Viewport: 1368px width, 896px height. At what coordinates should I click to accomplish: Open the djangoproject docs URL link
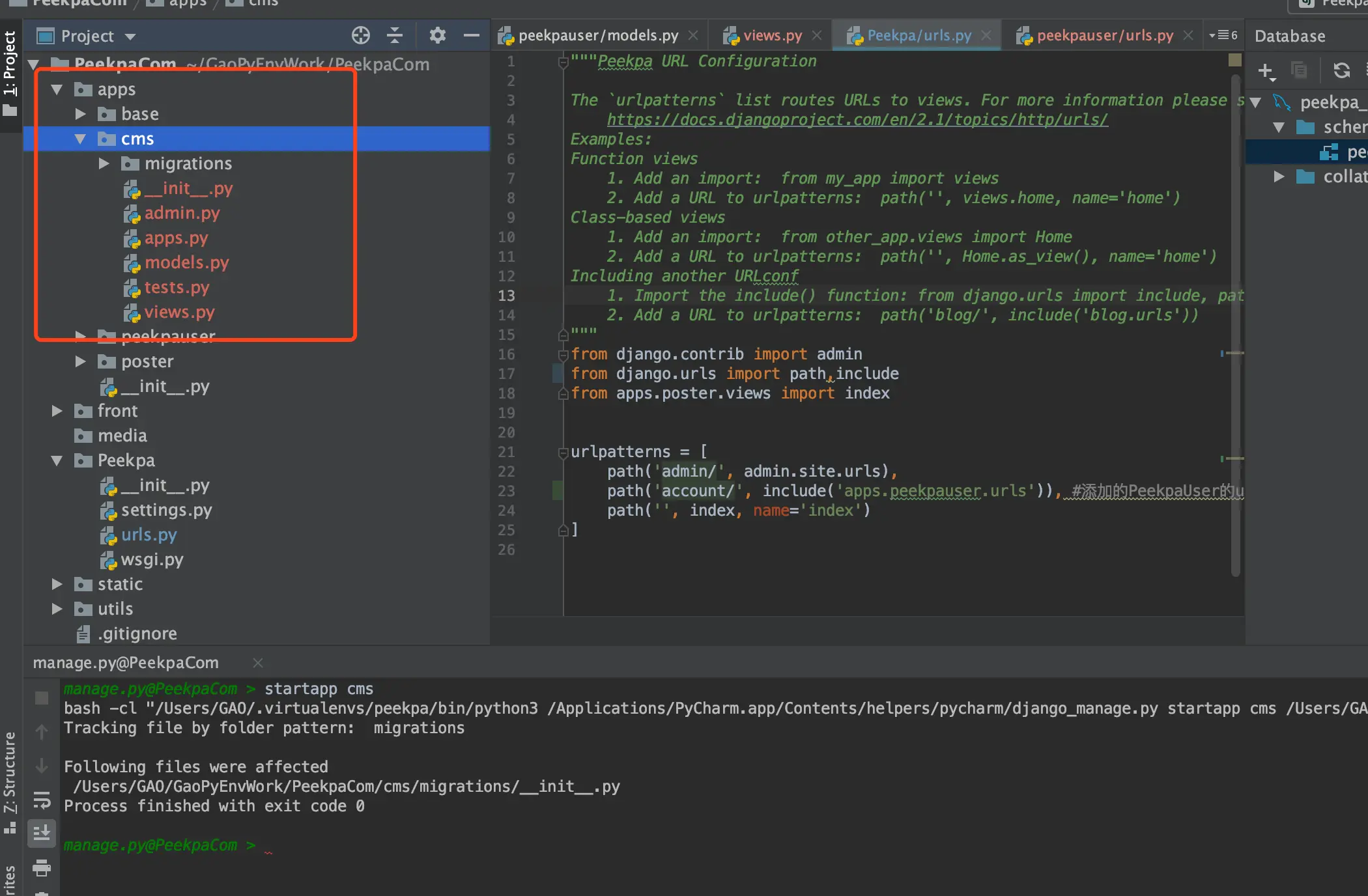tap(857, 120)
